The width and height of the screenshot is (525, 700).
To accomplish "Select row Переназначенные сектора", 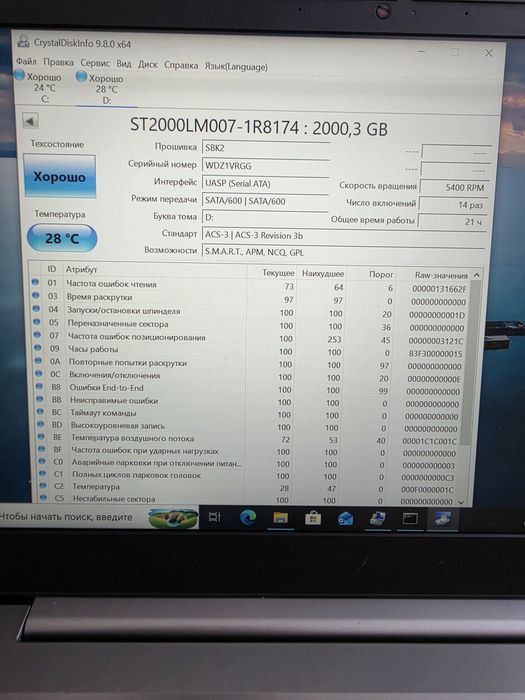I will pos(250,325).
